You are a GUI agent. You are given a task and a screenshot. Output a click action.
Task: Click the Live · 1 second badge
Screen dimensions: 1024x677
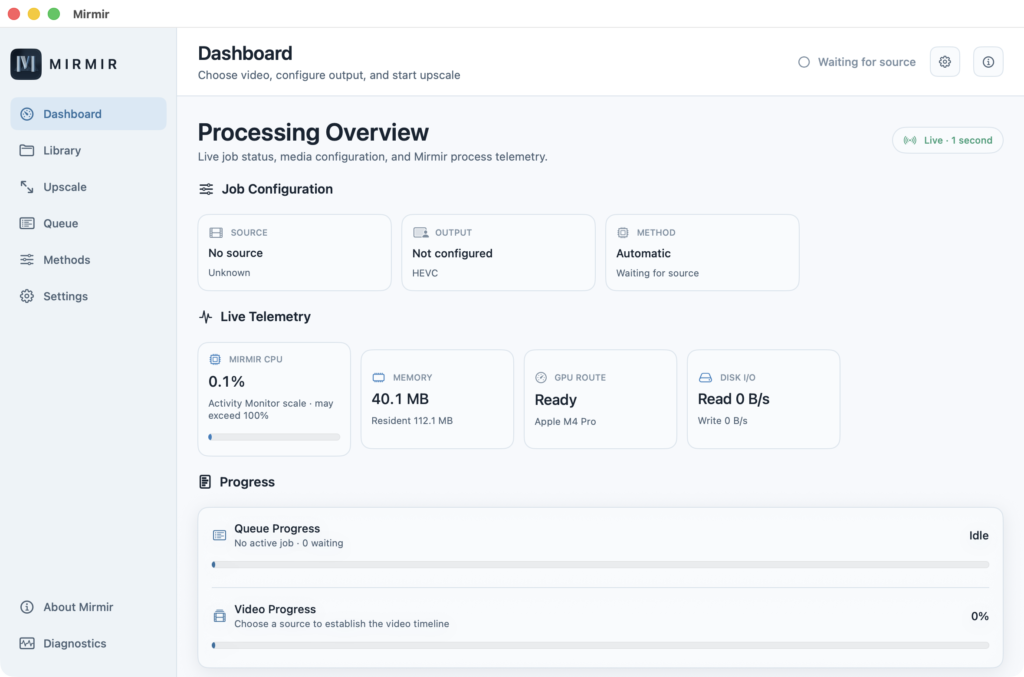(948, 140)
